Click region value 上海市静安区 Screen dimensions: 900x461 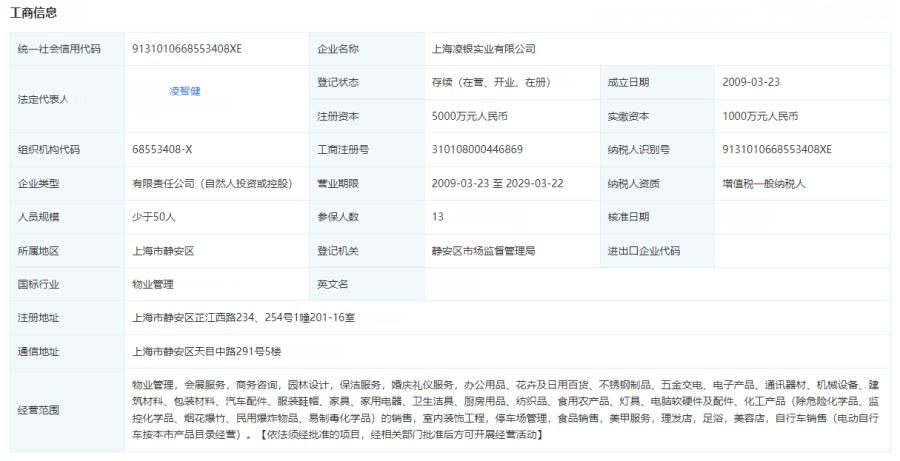pyautogui.click(x=163, y=251)
